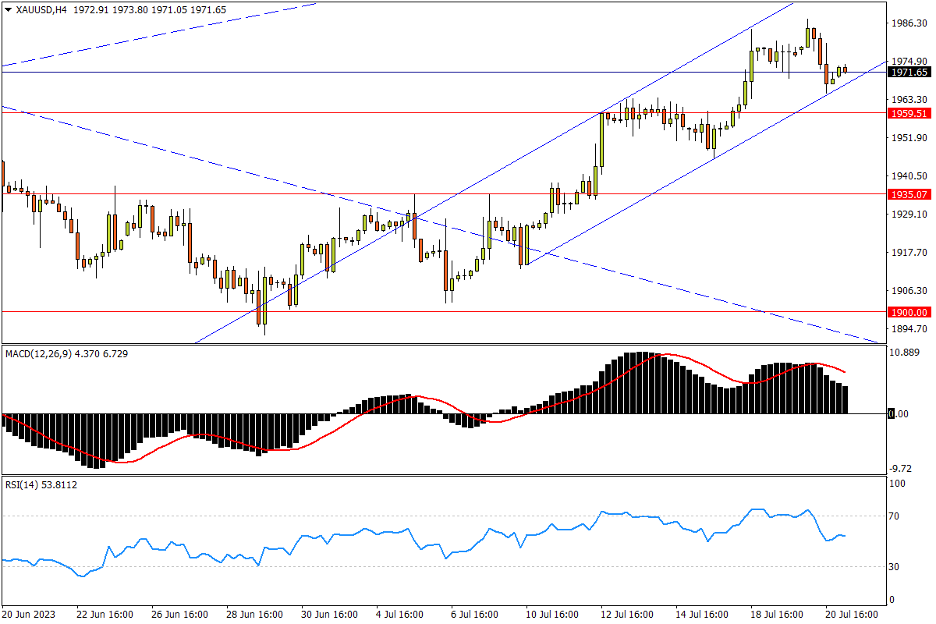Click the XAUUSD,H4 symbol title
936x624 pixels.
pyautogui.click(x=30, y=9)
